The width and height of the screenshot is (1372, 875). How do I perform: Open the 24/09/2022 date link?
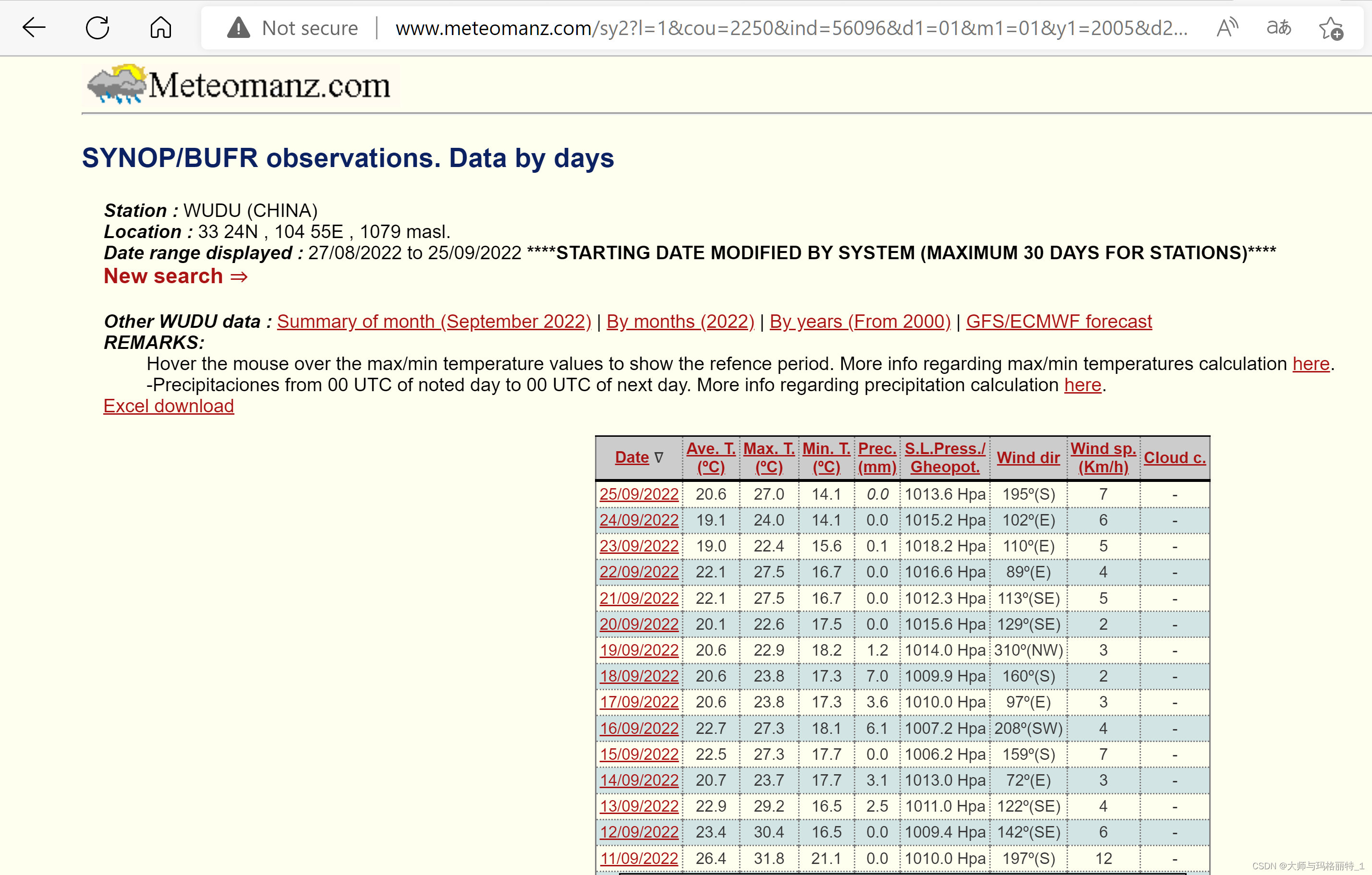[x=639, y=520]
